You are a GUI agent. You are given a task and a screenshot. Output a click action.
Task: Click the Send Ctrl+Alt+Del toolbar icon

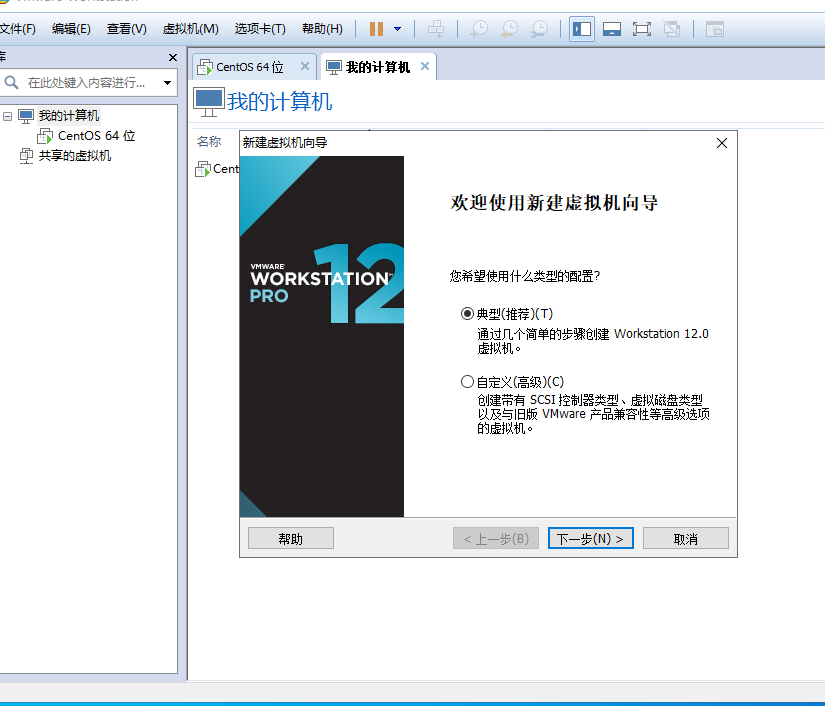pos(436,29)
